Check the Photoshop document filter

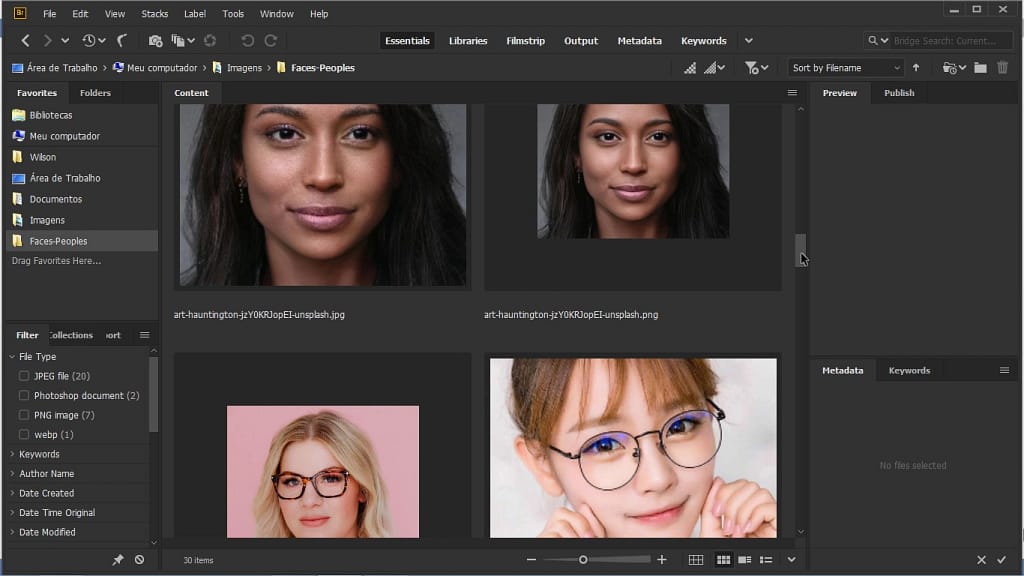click(x=25, y=396)
